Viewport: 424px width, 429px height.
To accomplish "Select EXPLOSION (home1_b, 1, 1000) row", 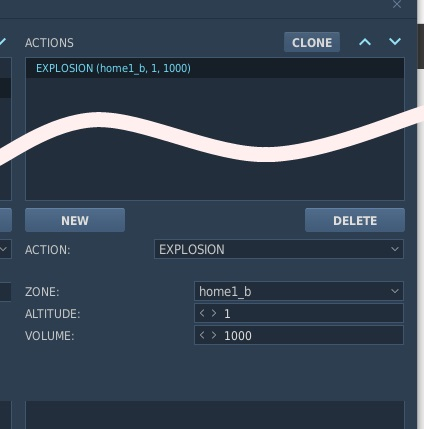I will pyautogui.click(x=215, y=68).
